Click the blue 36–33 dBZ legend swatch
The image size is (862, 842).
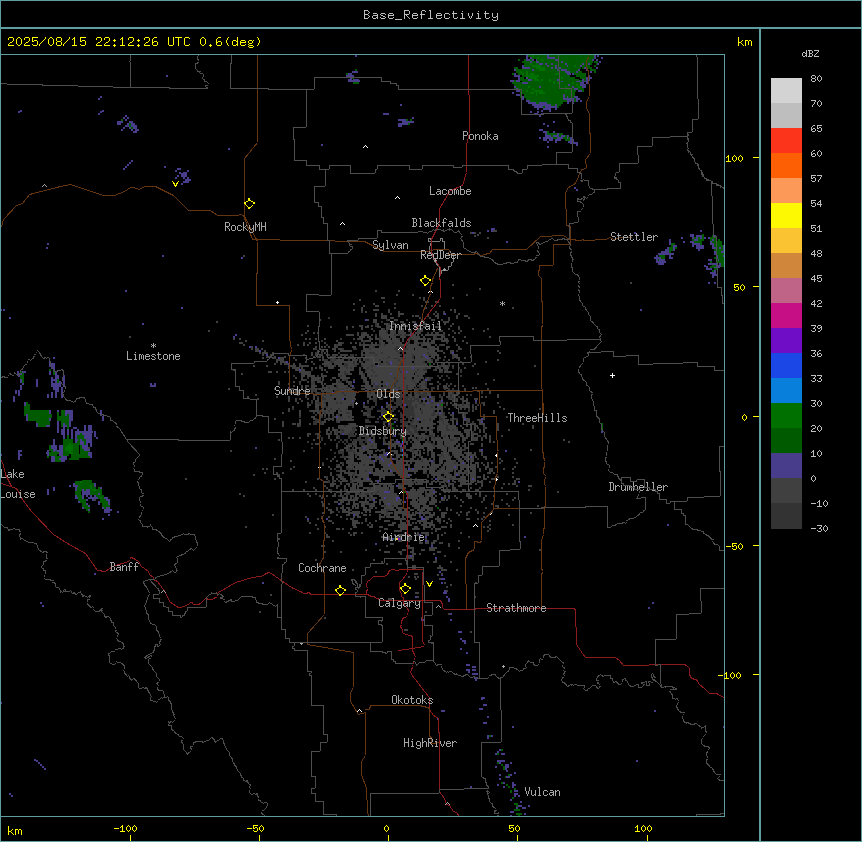coord(786,365)
